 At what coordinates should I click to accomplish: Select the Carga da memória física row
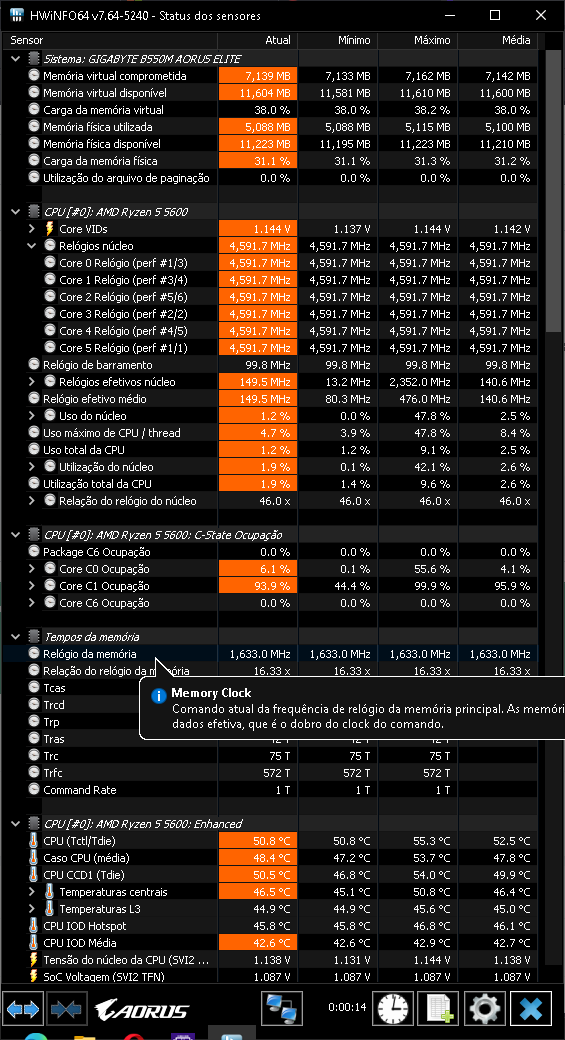coord(271,161)
